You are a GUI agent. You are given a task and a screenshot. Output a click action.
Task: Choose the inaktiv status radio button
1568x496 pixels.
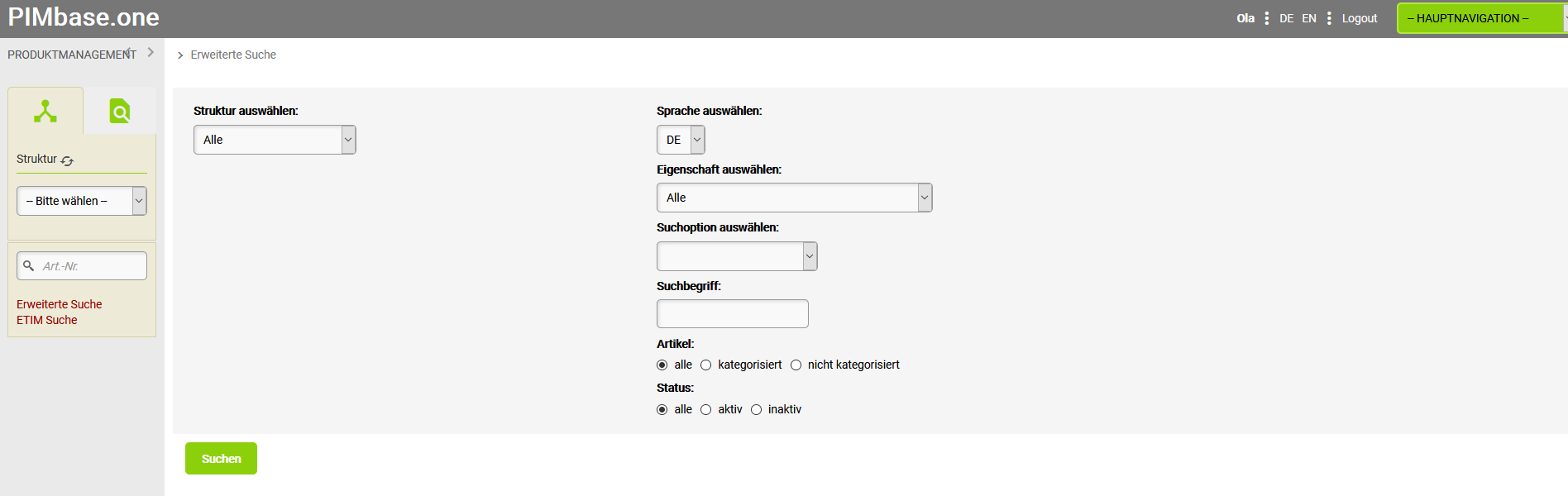pyautogui.click(x=757, y=409)
